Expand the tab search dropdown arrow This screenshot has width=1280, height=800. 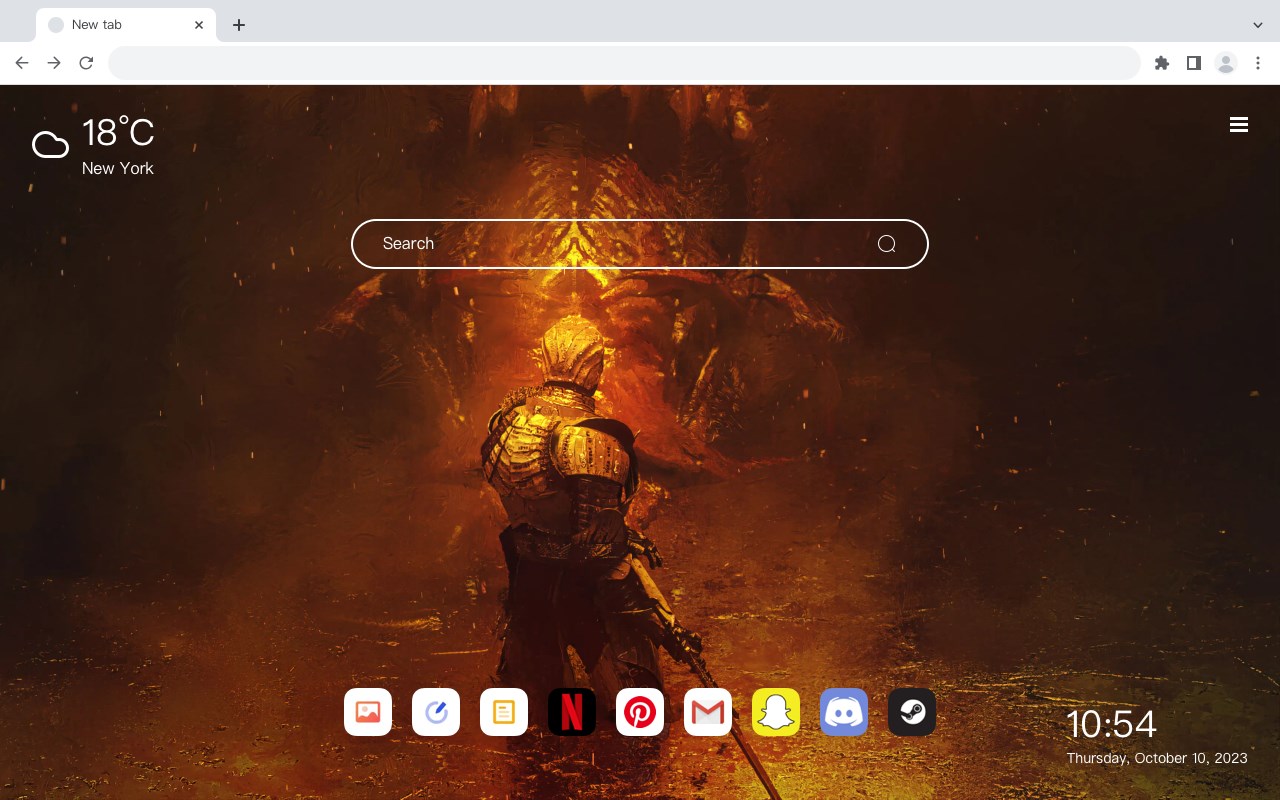click(x=1258, y=25)
